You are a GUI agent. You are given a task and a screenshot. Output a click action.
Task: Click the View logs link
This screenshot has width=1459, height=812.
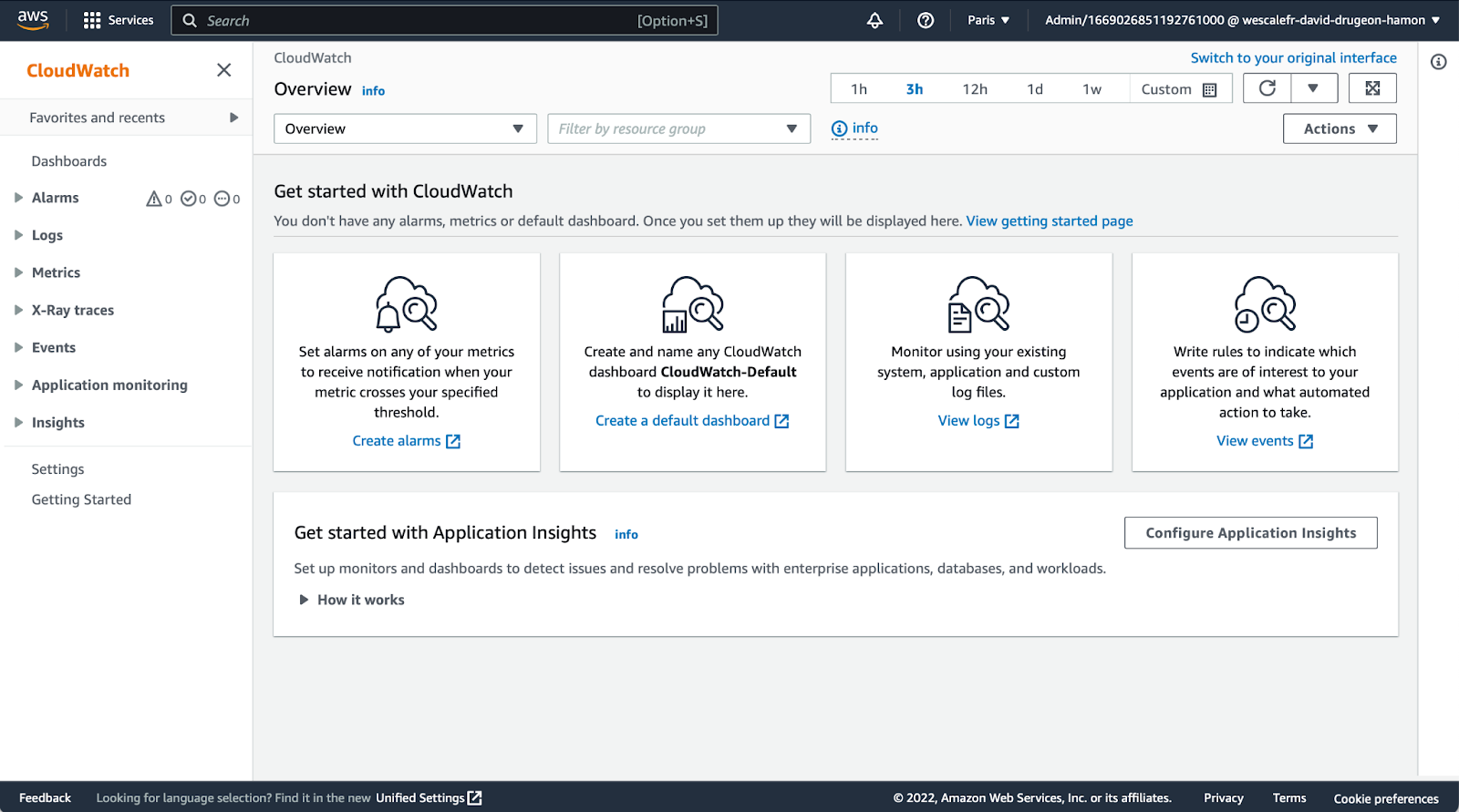(978, 421)
